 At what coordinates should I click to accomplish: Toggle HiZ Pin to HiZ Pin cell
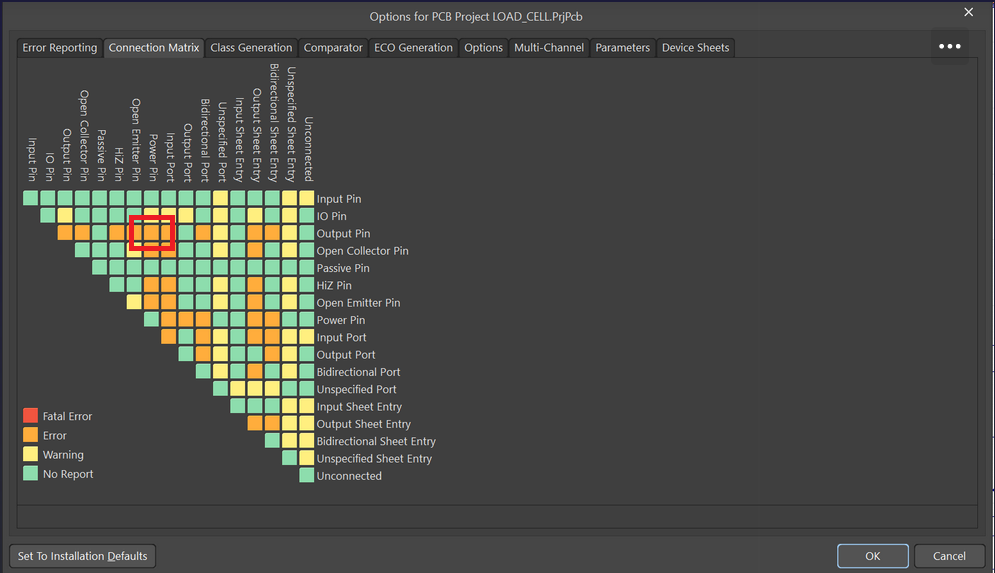[x=117, y=285]
